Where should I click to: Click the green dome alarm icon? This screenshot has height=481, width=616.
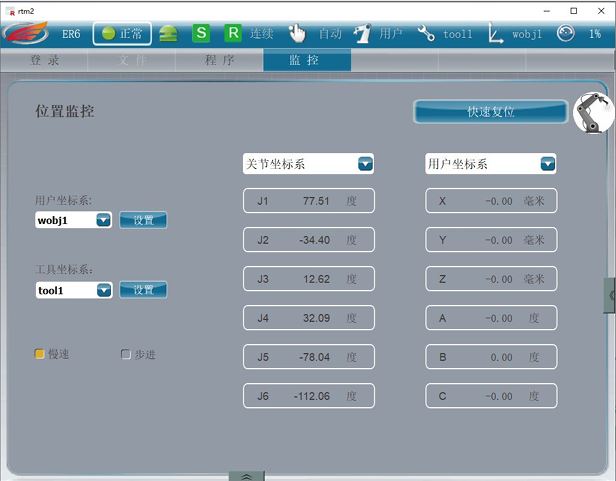click(169, 33)
